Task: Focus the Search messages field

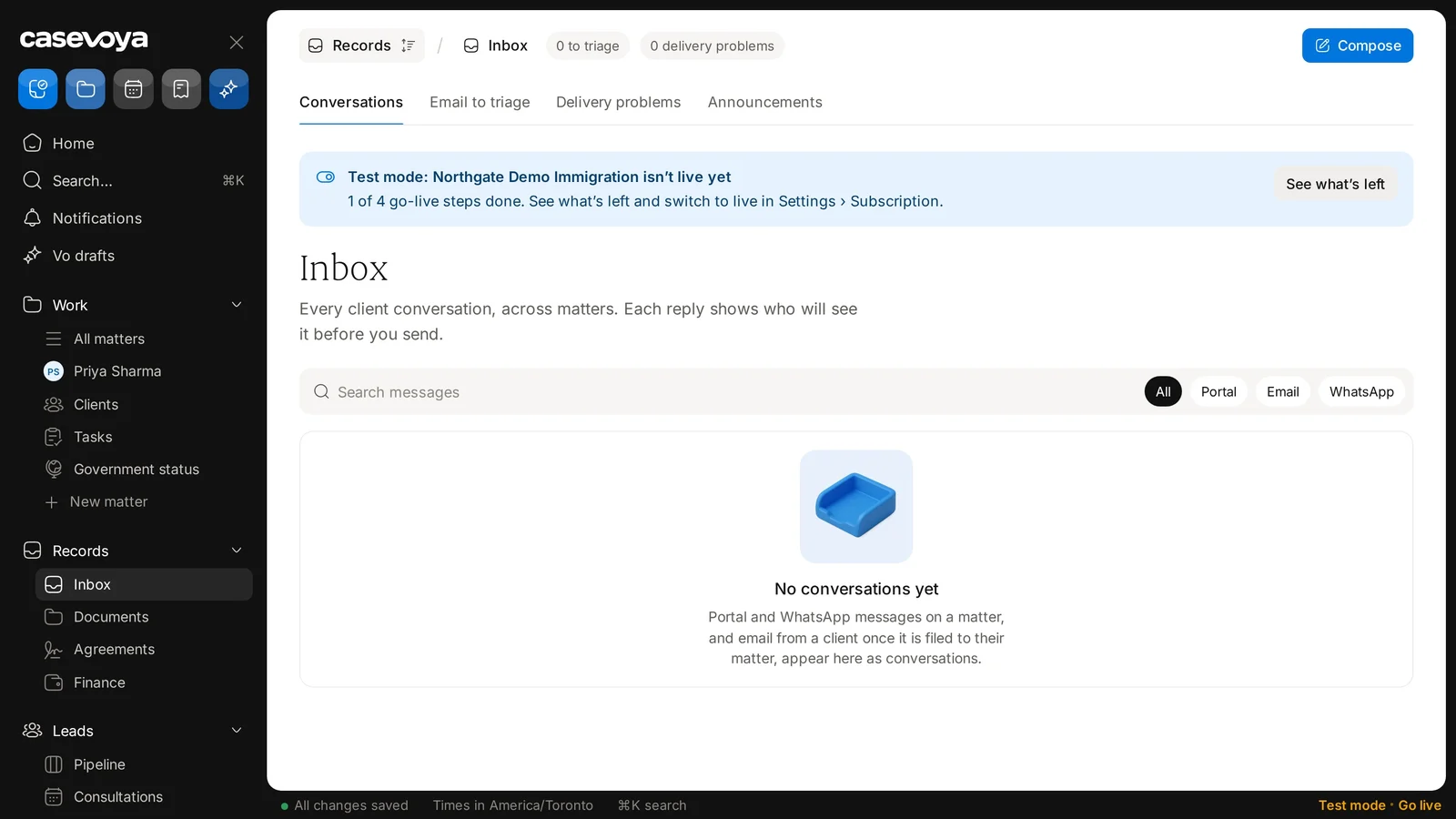Action: [723, 391]
